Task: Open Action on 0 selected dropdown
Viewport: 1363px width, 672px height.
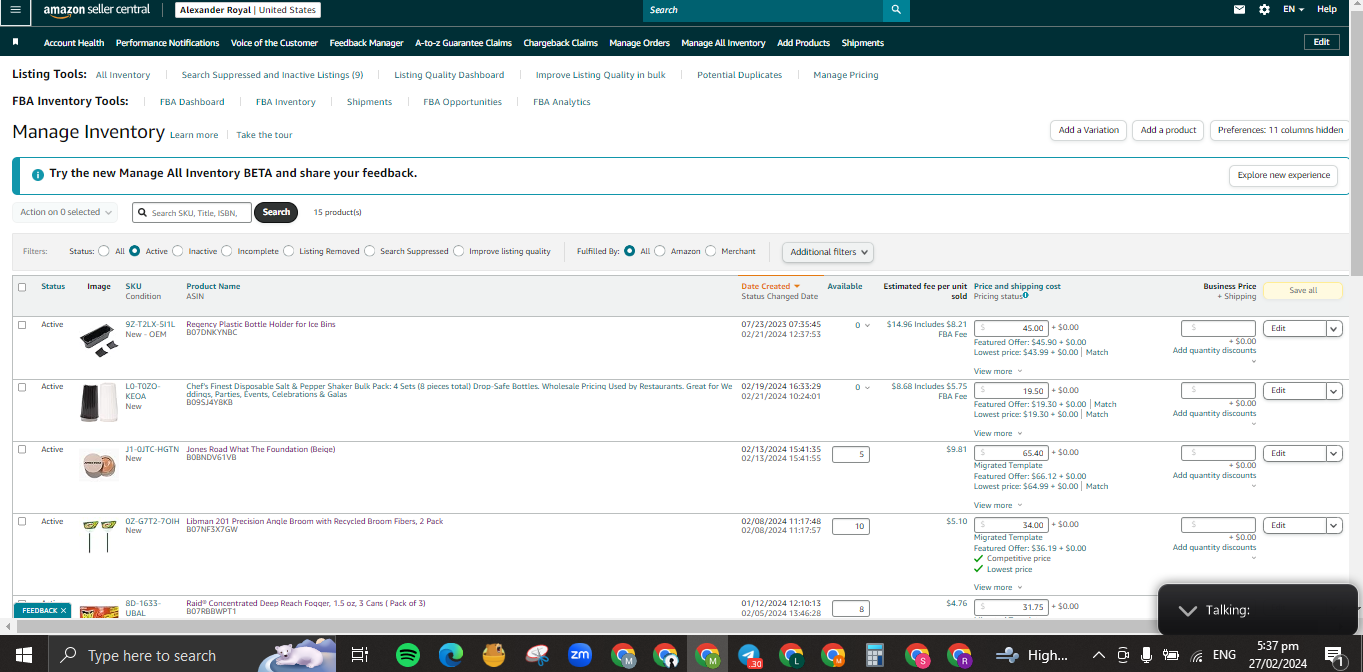Action: coord(65,212)
